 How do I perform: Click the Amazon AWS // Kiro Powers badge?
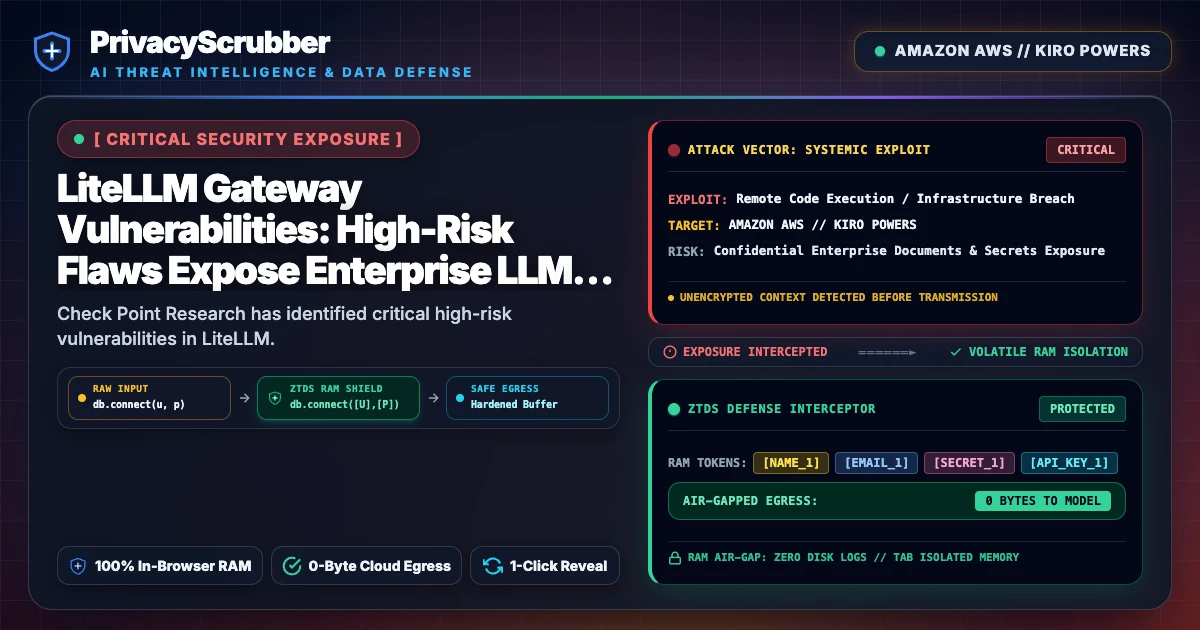[x=1013, y=51]
